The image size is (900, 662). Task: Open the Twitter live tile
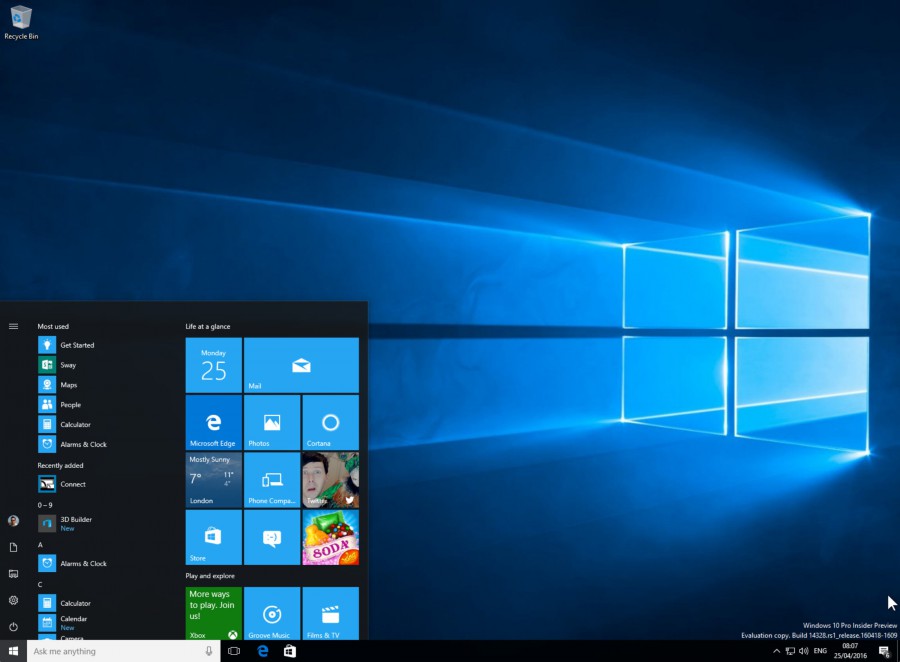pos(331,480)
